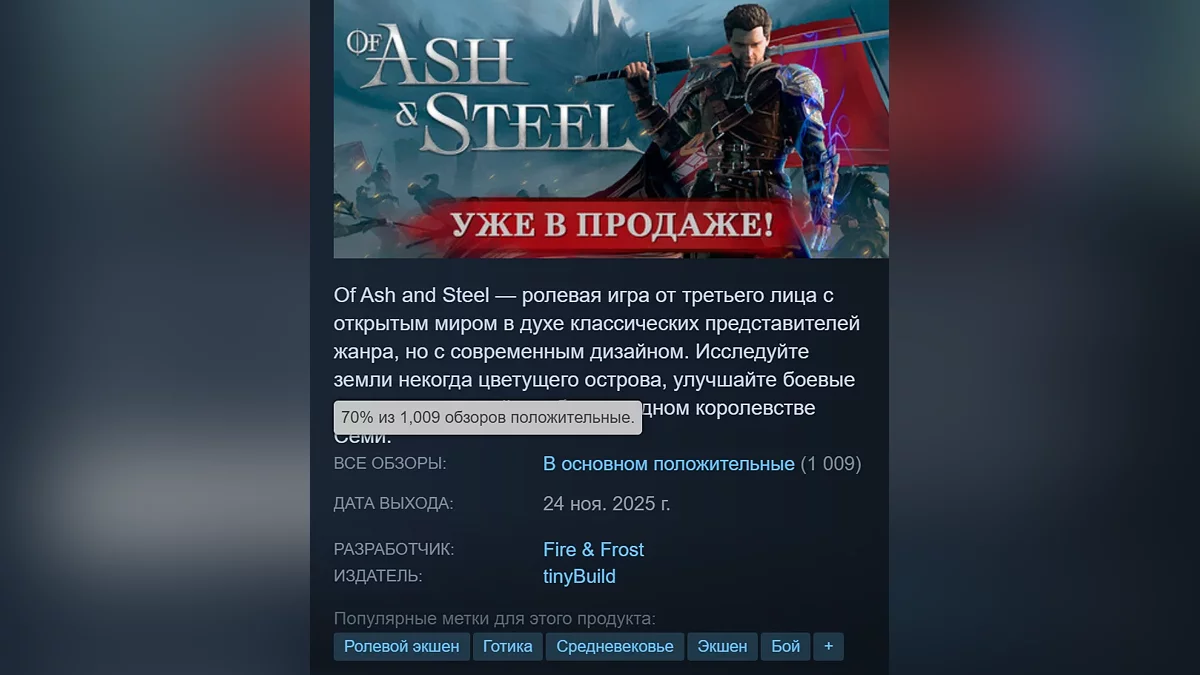The width and height of the screenshot is (1200, 675).
Task: Click the 70% positive reviews tooltip
Action: [488, 417]
